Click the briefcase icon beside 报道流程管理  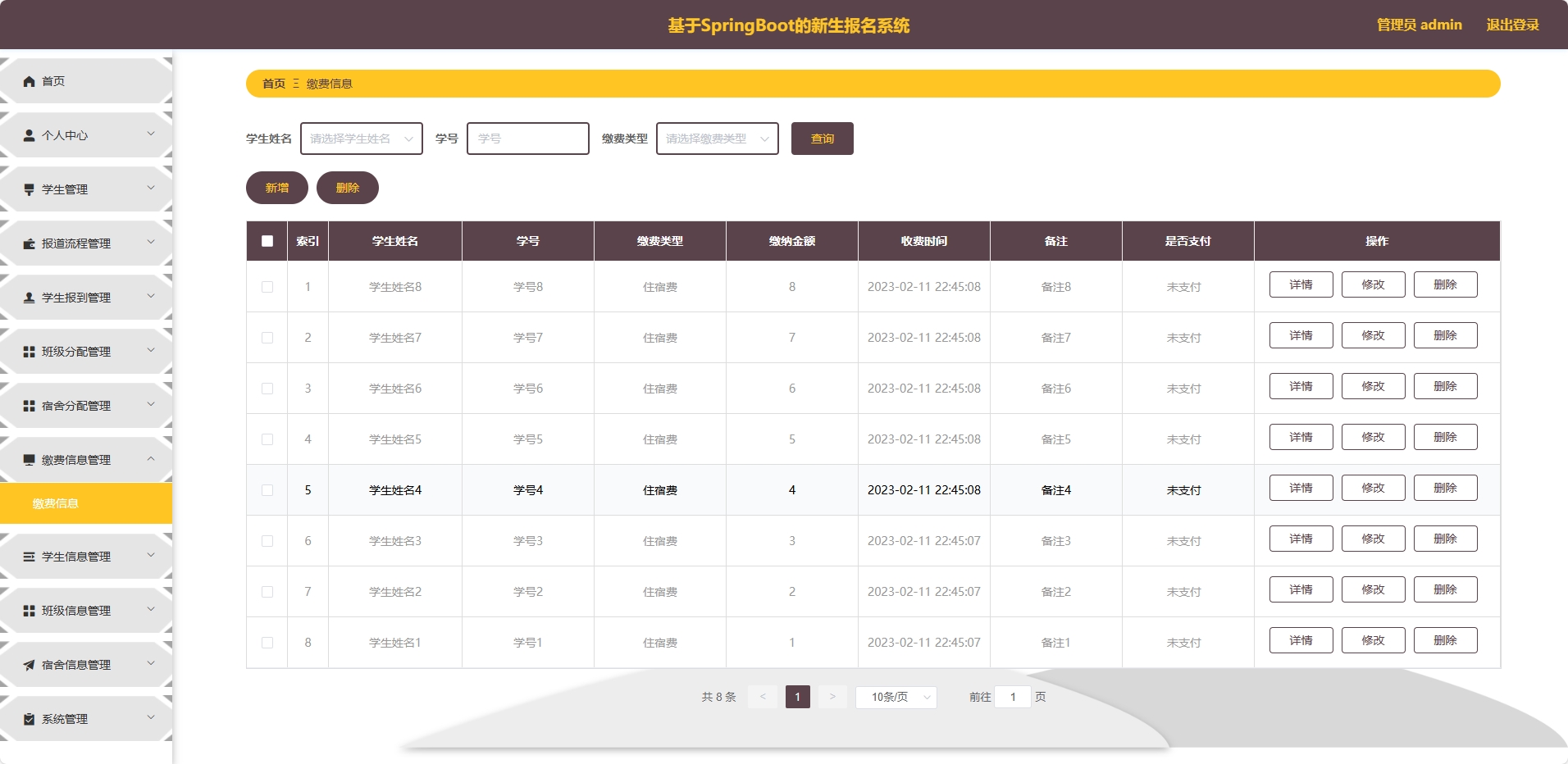pyautogui.click(x=30, y=243)
